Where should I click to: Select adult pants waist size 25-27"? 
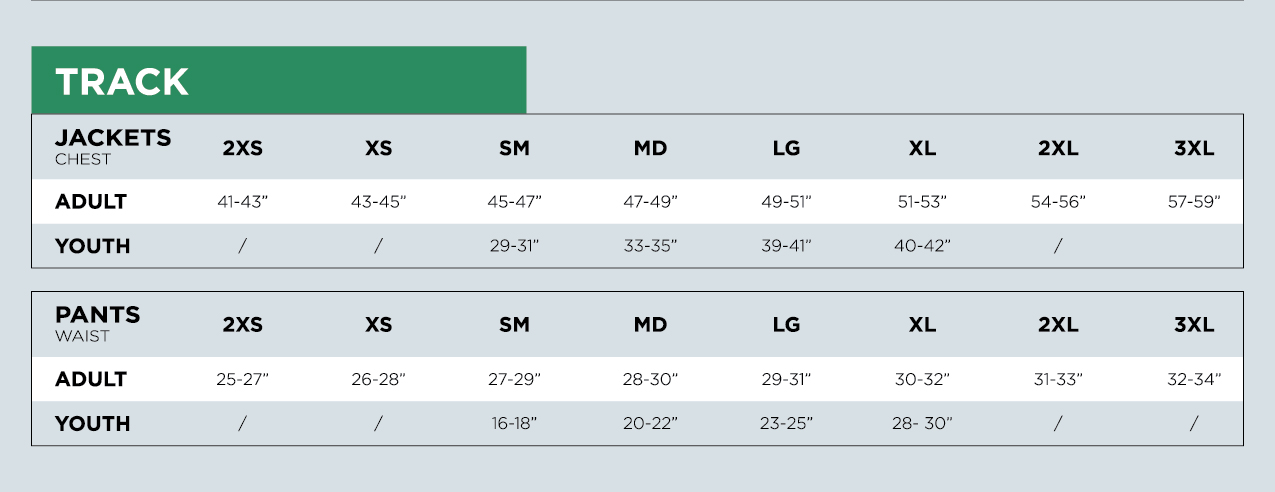coord(243,380)
